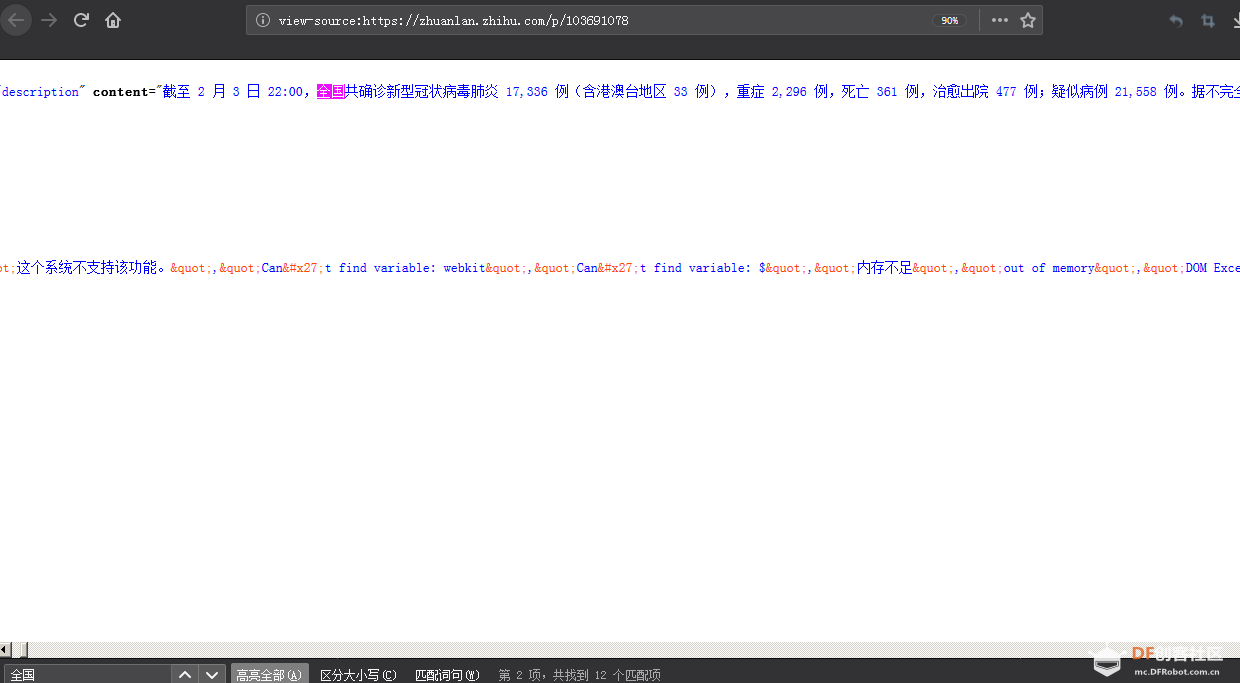Click the horizontal scrollbar left arrow
Image resolution: width=1240 pixels, height=683 pixels.
(5, 650)
